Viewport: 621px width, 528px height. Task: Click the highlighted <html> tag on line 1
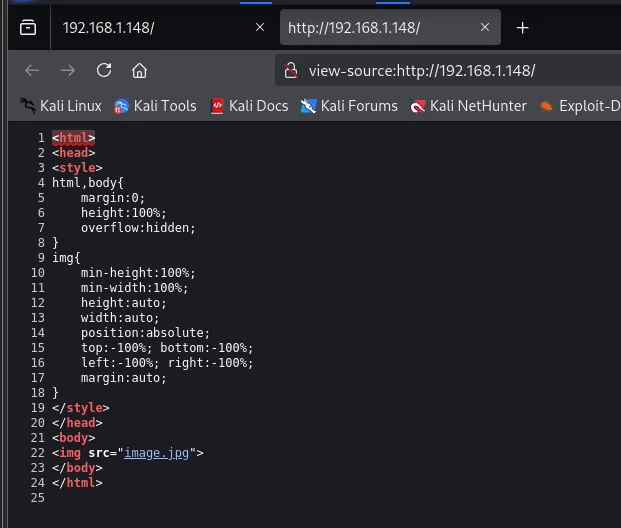pyautogui.click(x=74, y=138)
